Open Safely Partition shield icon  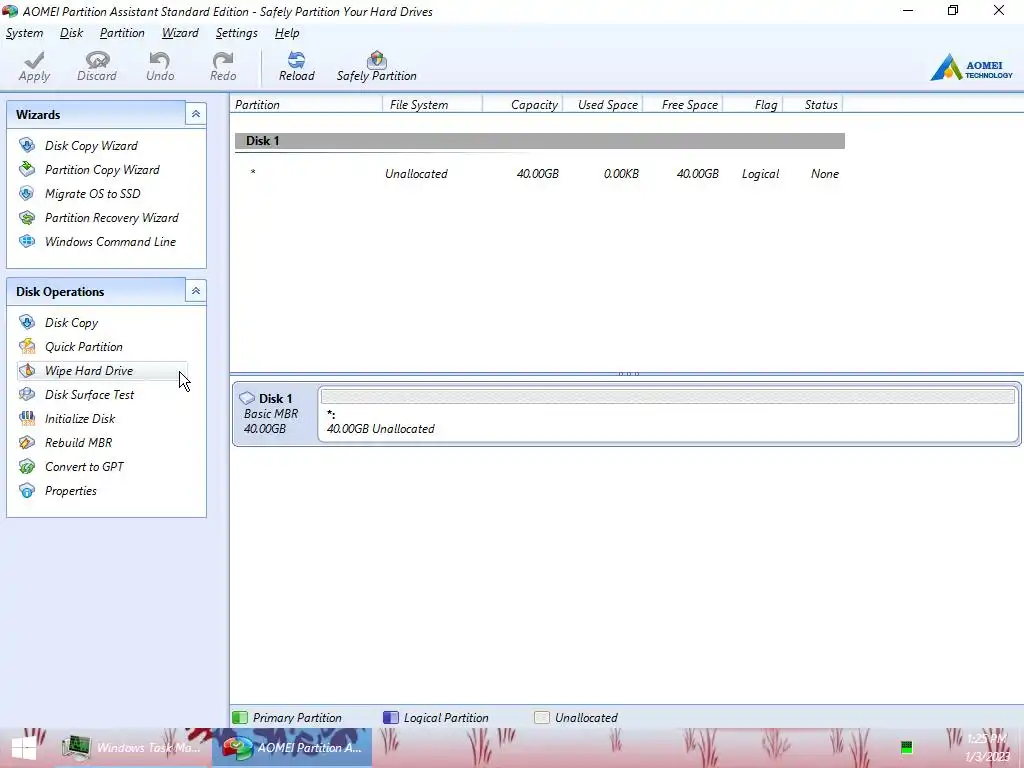tap(377, 60)
